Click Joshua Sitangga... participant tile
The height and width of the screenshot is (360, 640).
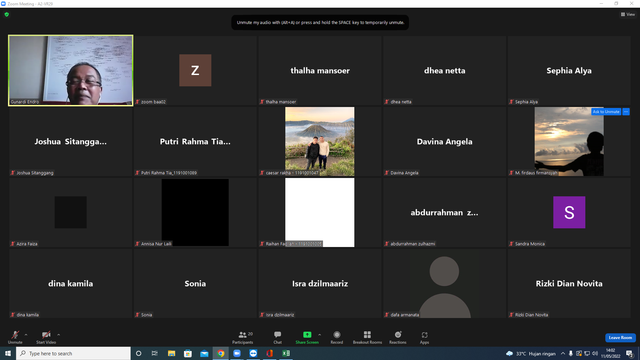tap(71, 142)
